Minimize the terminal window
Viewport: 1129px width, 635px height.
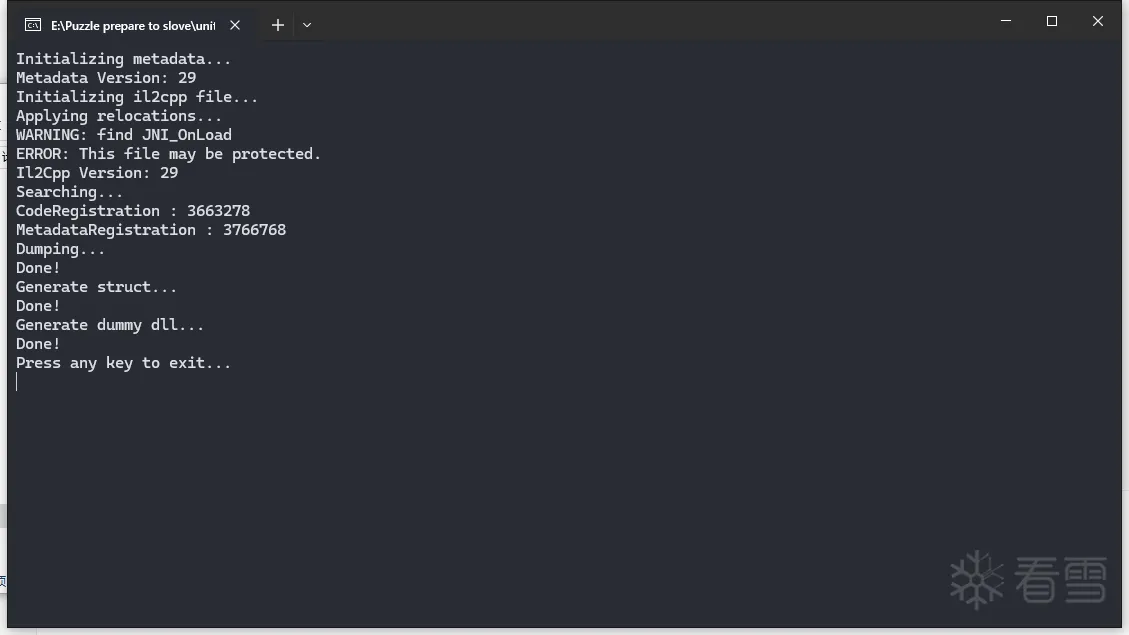click(x=1005, y=21)
